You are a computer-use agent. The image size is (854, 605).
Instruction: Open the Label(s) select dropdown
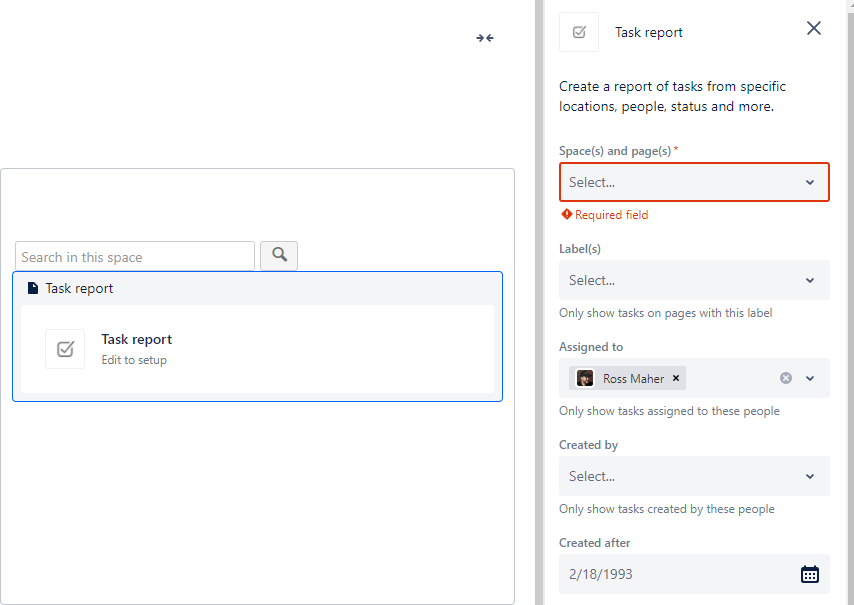[x=694, y=280]
